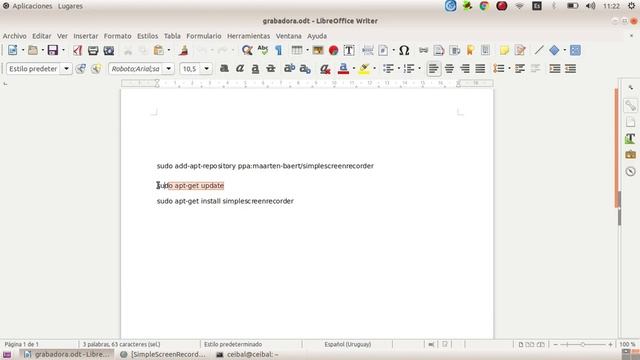Open the Editar menu
The height and width of the screenshot is (360, 640).
tap(42, 36)
